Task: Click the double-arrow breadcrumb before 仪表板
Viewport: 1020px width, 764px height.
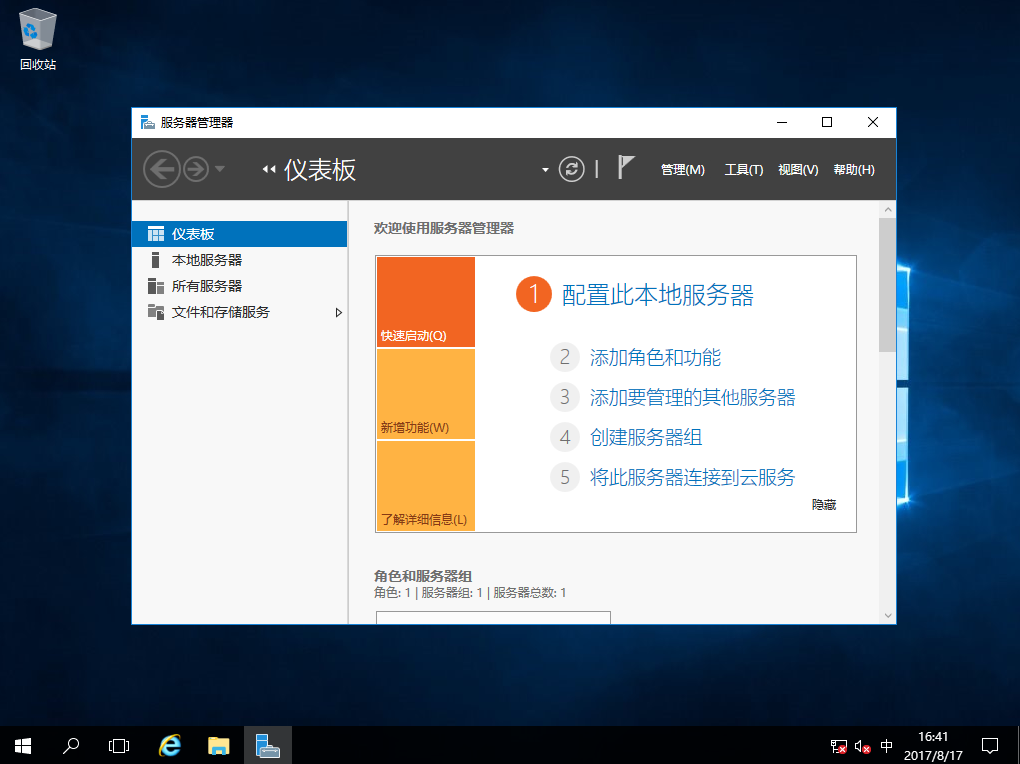Action: (269, 170)
